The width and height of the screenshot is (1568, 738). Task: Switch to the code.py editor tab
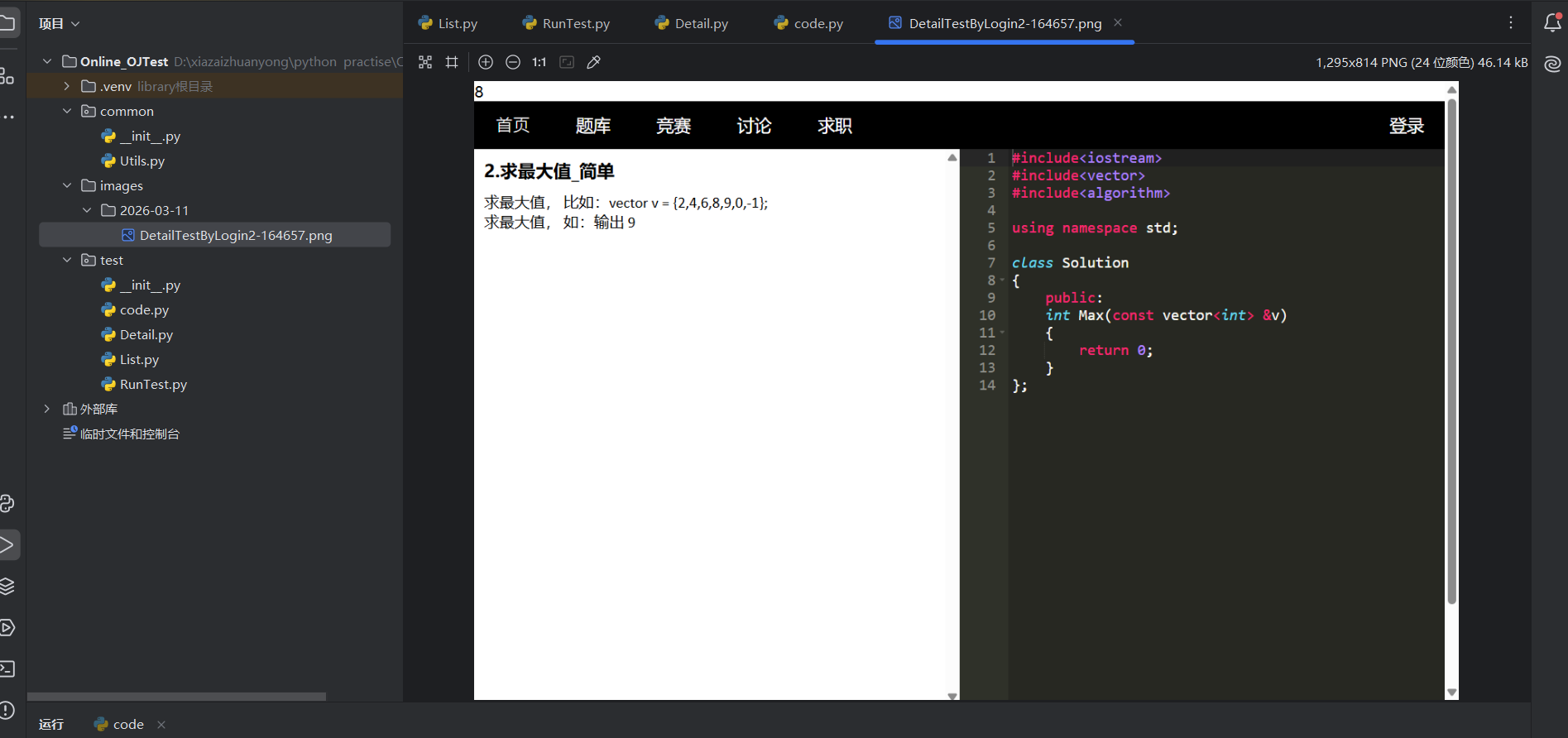coord(809,23)
